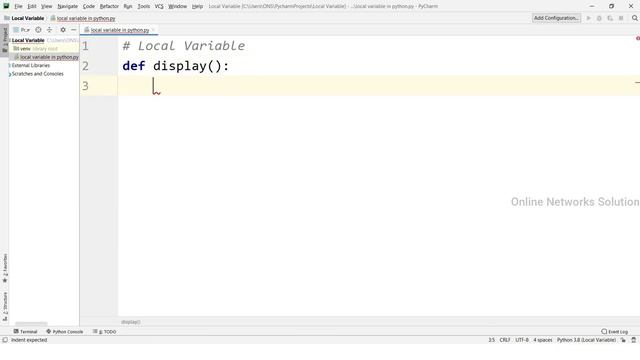Hide the Project panel with minus icon
Viewport: 640px width, 360px height.
coord(73,30)
